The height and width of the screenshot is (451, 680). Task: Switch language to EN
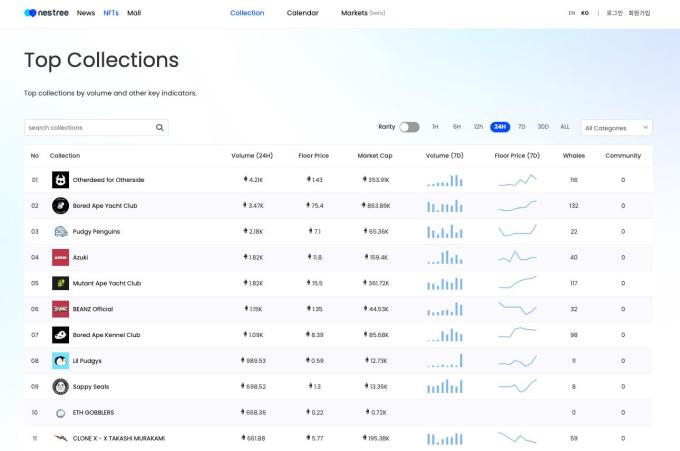point(571,13)
